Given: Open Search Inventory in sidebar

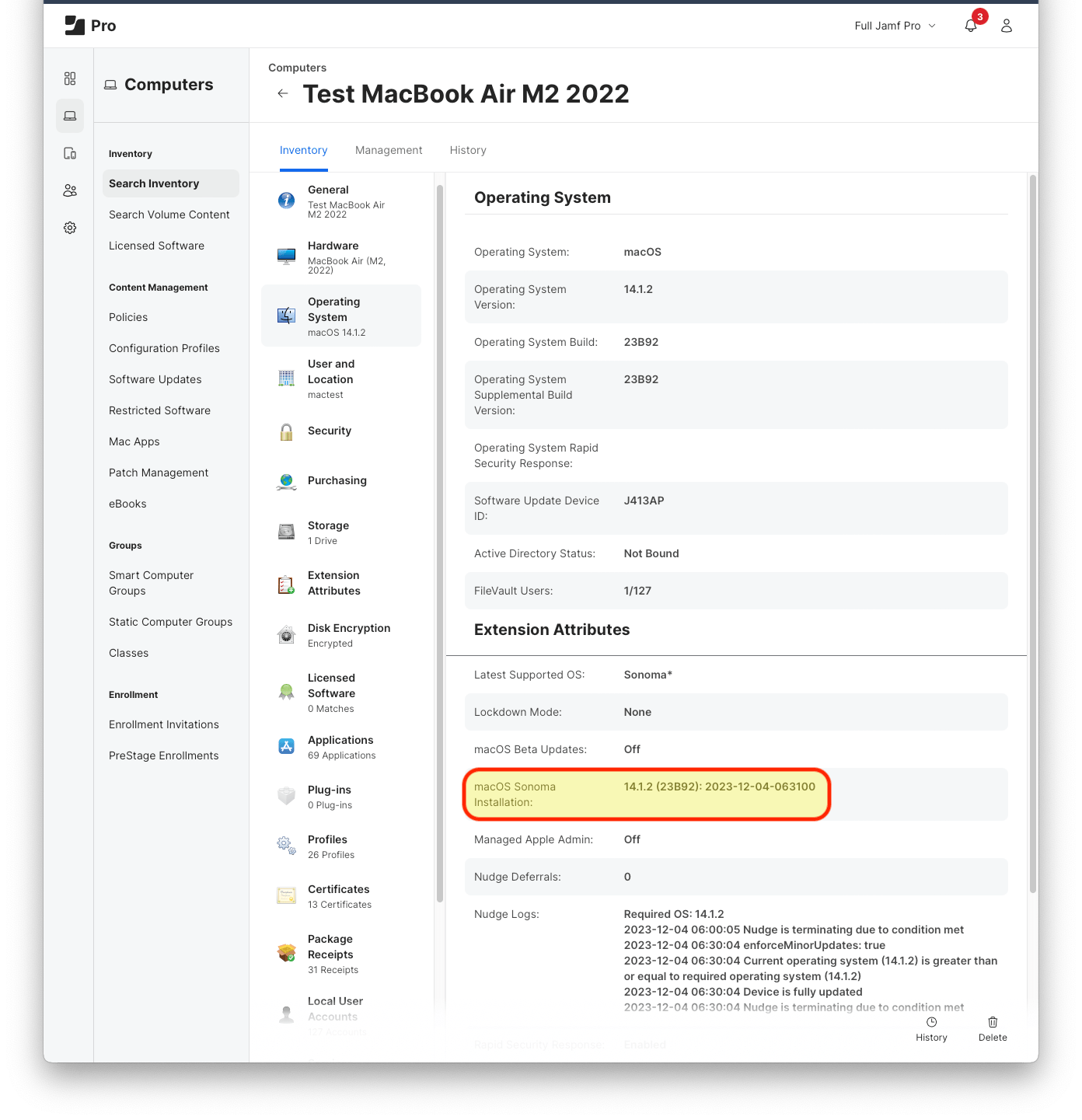Looking at the screenshot, I should coord(171,183).
